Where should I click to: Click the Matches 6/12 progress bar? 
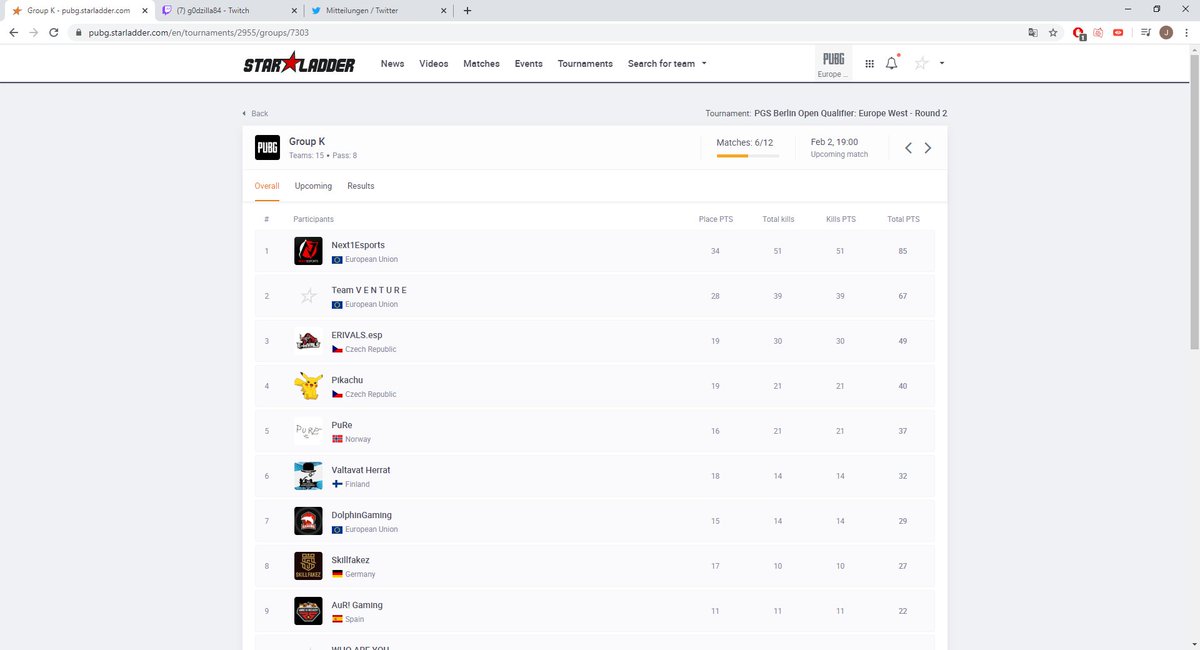click(x=746, y=155)
